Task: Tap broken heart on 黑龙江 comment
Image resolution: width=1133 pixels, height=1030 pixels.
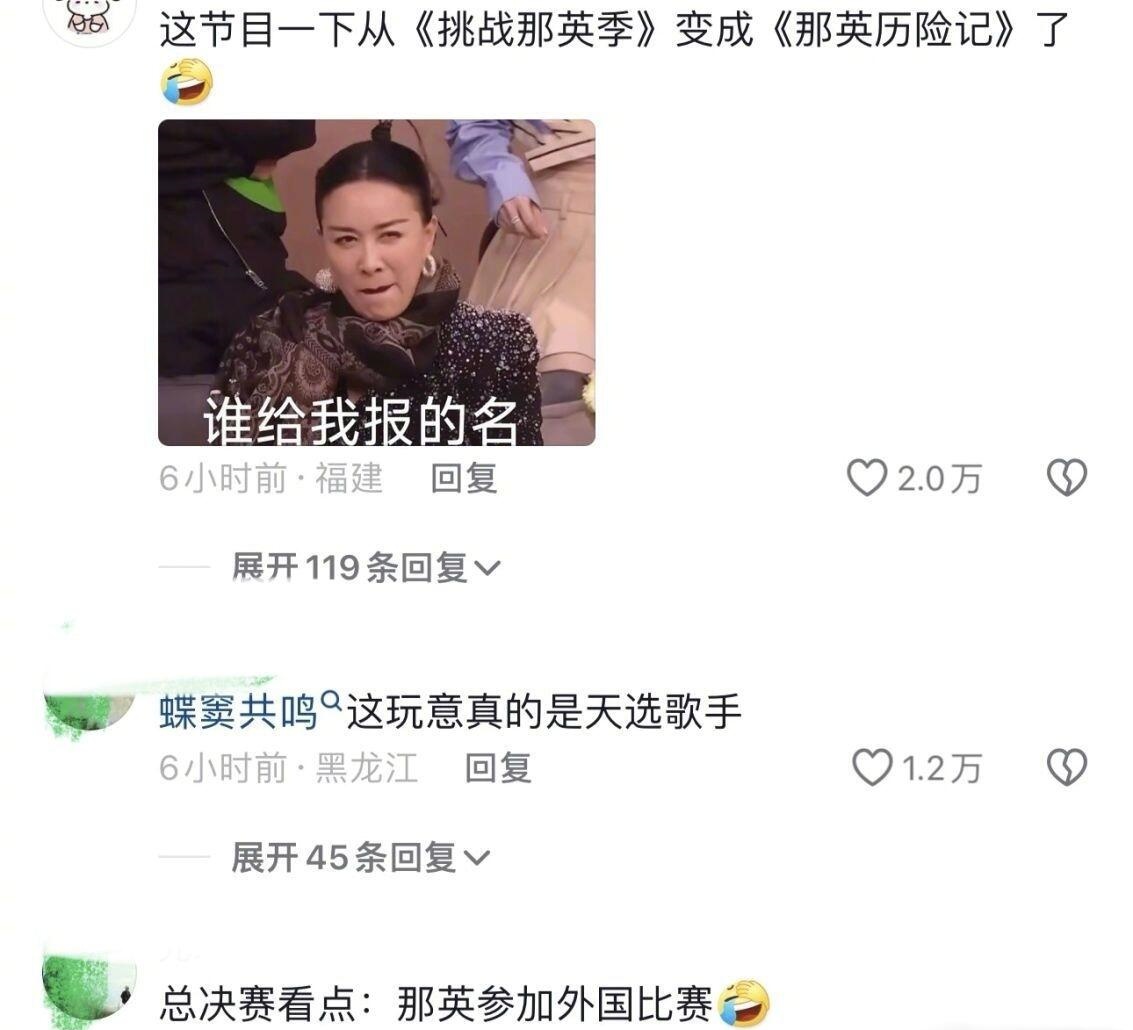Action: pyautogui.click(x=1067, y=767)
